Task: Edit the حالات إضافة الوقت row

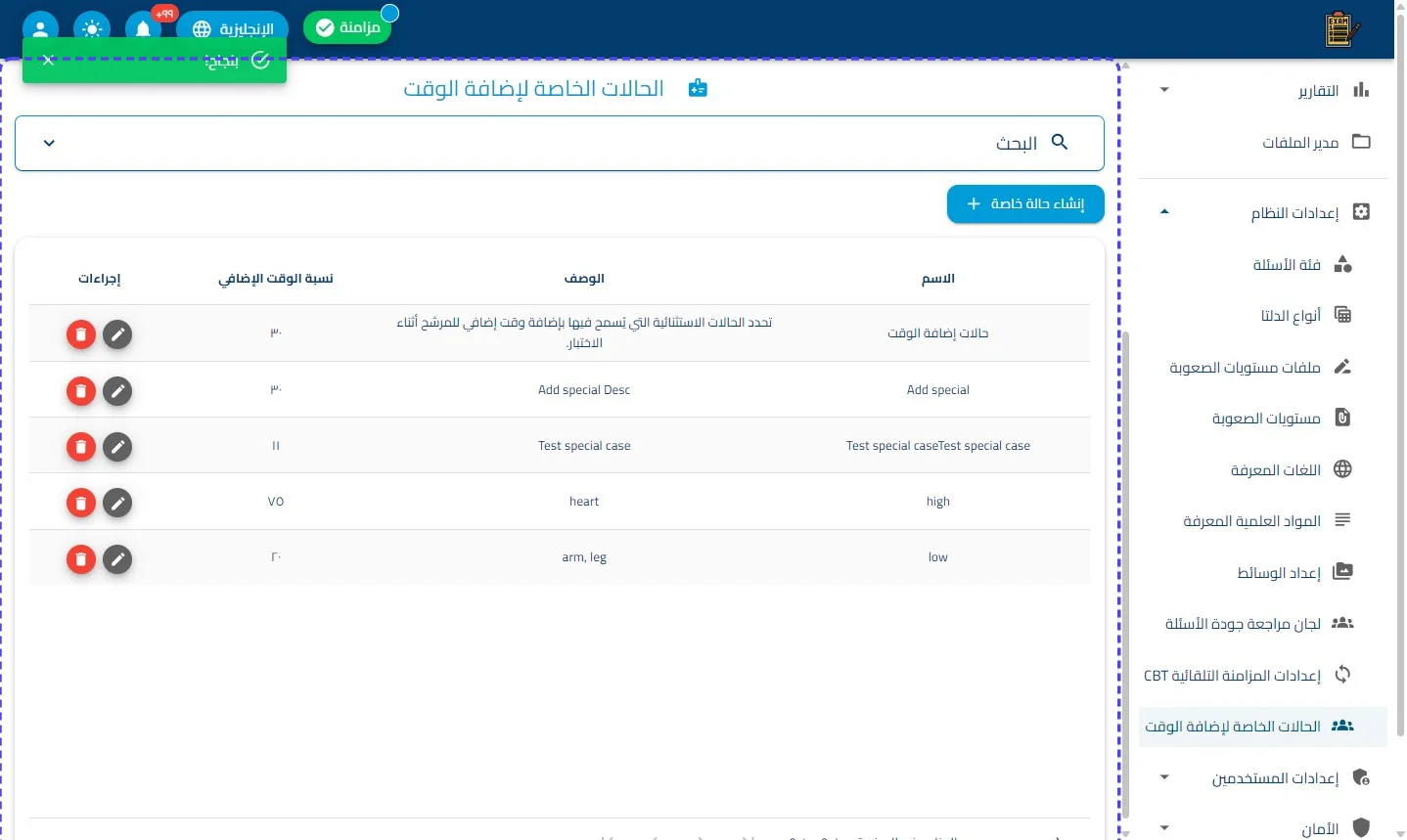Action: [117, 334]
